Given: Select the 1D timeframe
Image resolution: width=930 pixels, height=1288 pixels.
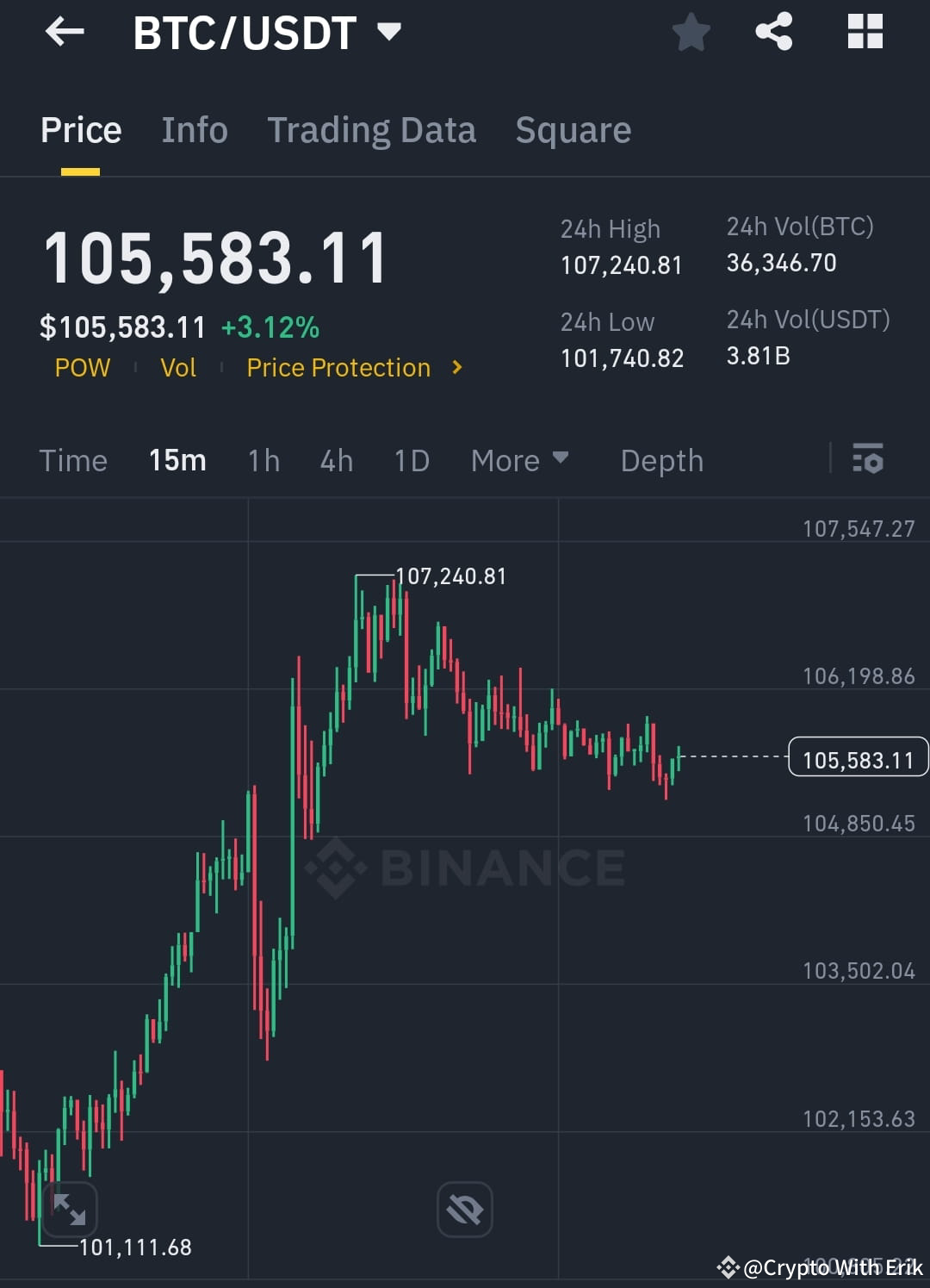Looking at the screenshot, I should click(x=412, y=460).
